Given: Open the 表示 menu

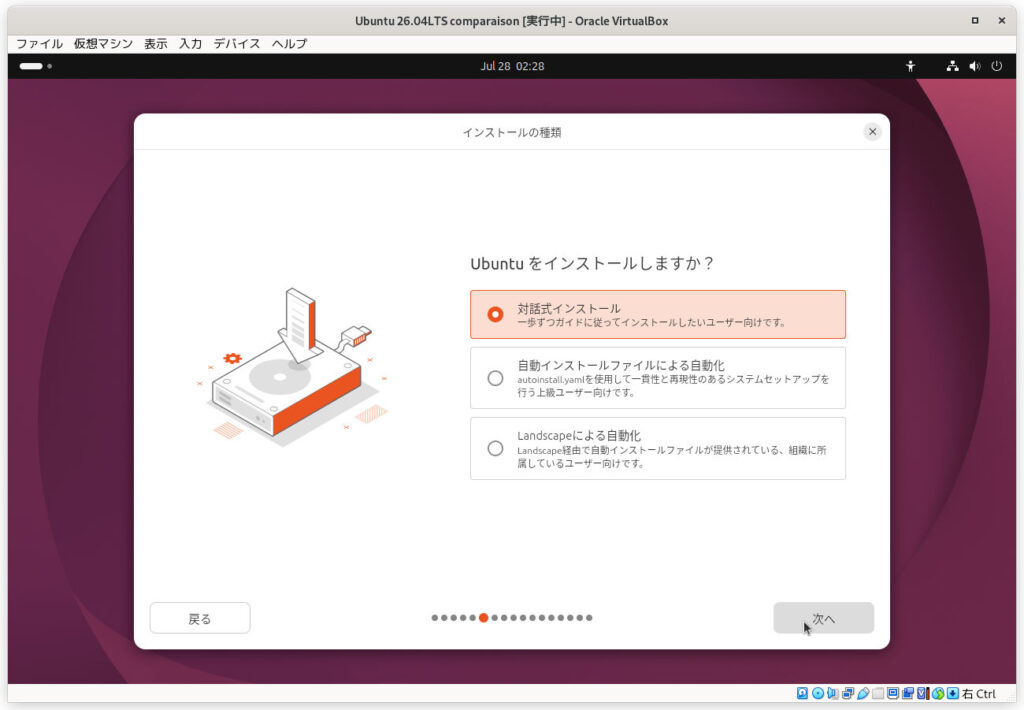Looking at the screenshot, I should click(x=155, y=44).
